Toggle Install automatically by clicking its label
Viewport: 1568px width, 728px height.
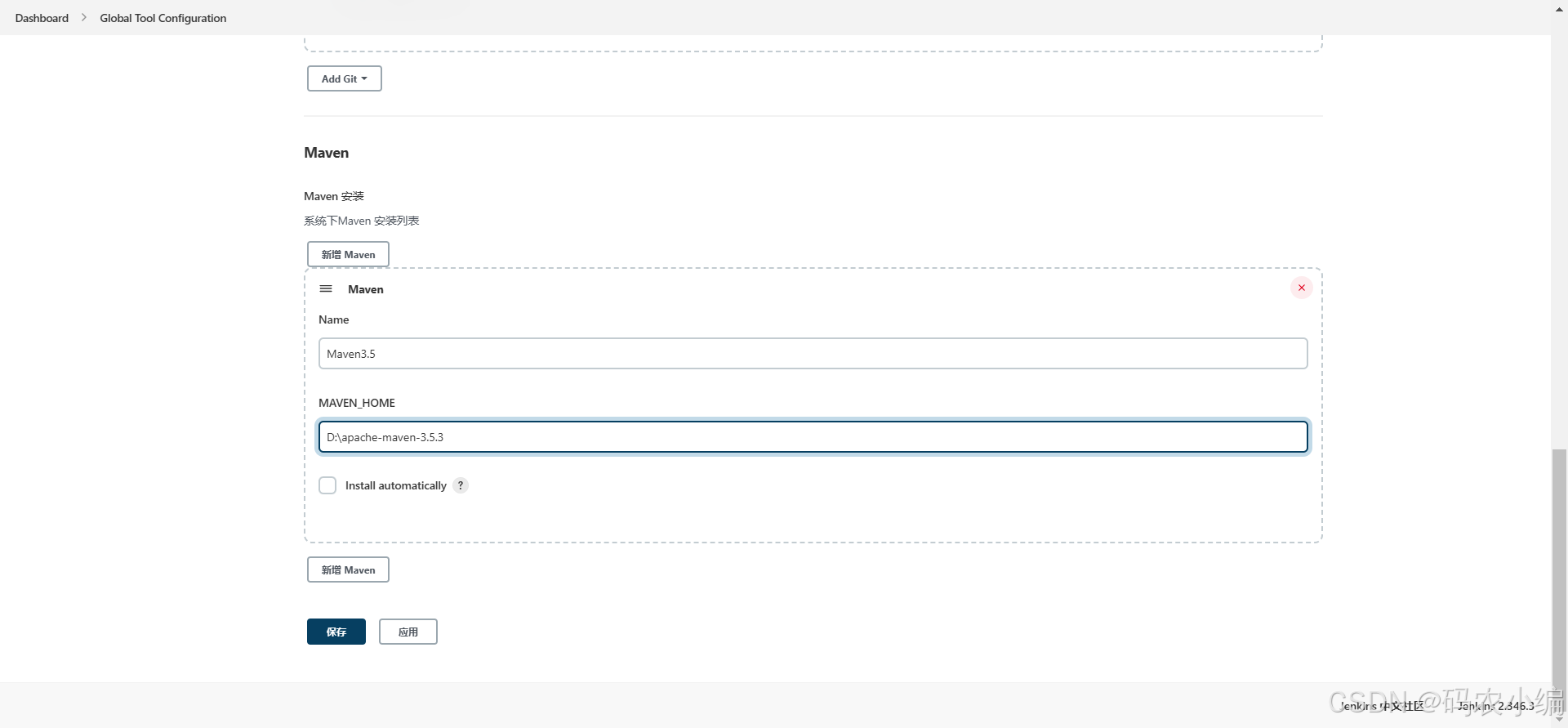395,485
